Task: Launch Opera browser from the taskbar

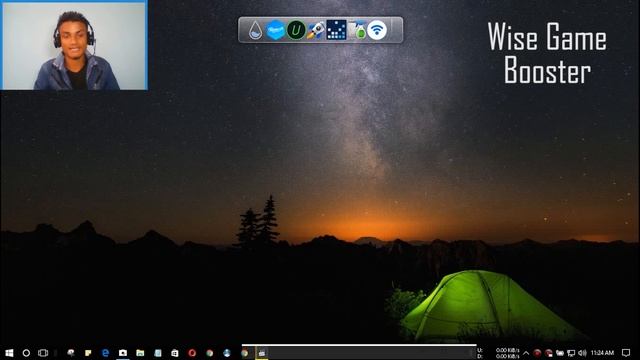Action: click(x=192, y=353)
